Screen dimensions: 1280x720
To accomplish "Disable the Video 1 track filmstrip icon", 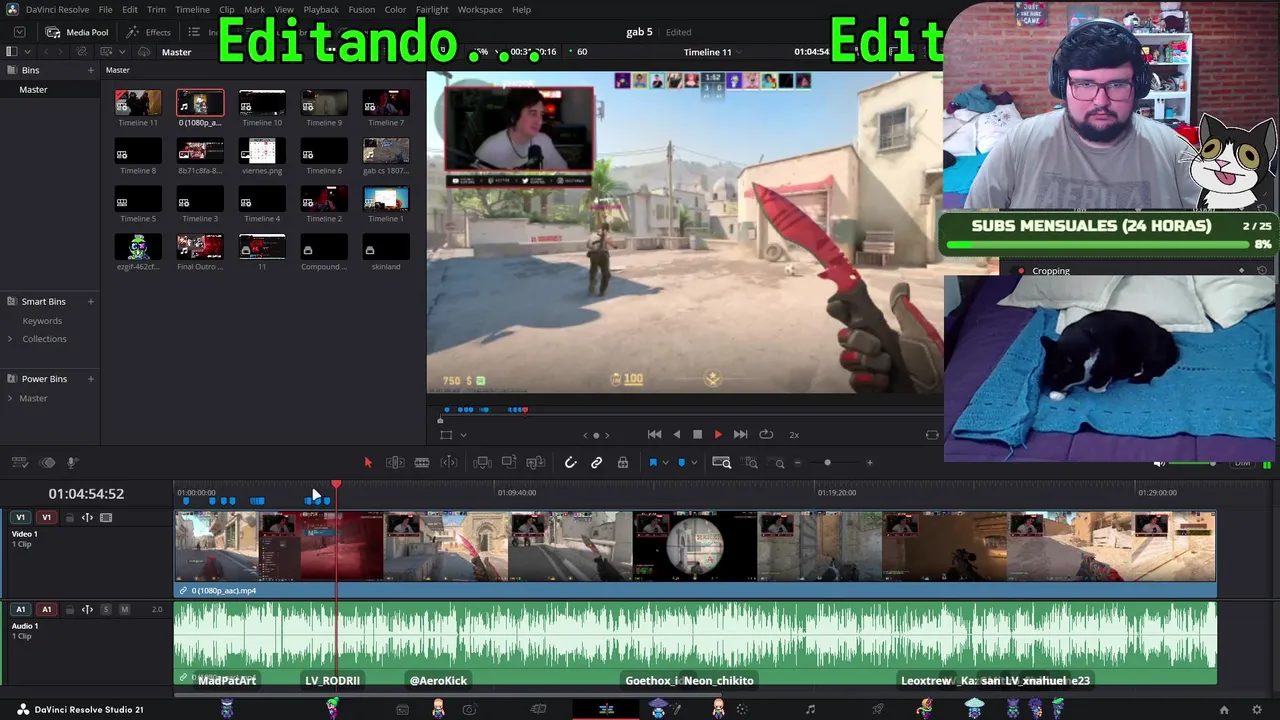I will tap(106, 518).
